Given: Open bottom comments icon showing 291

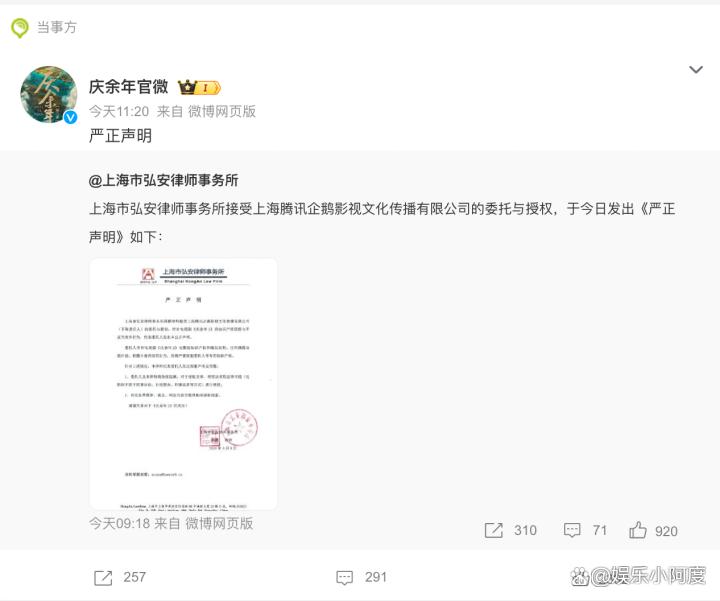Looking at the screenshot, I should 344,578.
